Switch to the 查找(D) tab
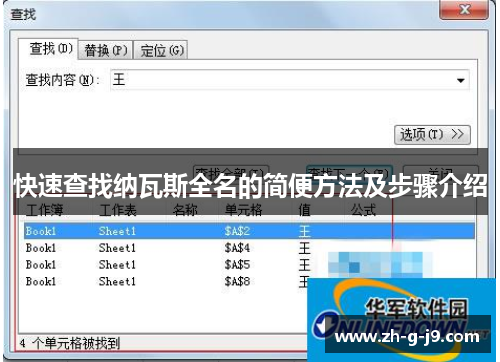This screenshot has height=362, width=500. coord(48,49)
